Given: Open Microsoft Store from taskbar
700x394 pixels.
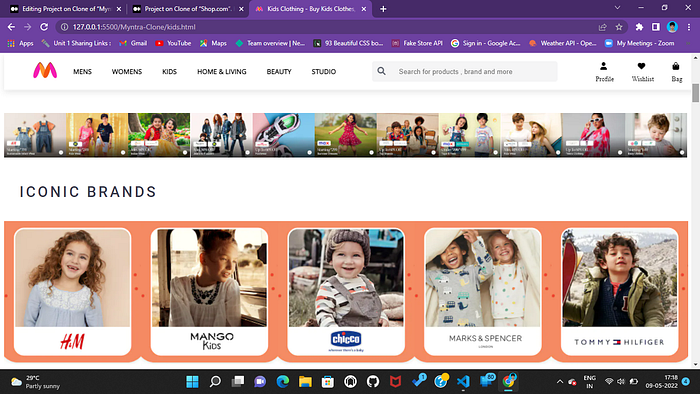Looking at the screenshot, I should (x=328, y=382).
